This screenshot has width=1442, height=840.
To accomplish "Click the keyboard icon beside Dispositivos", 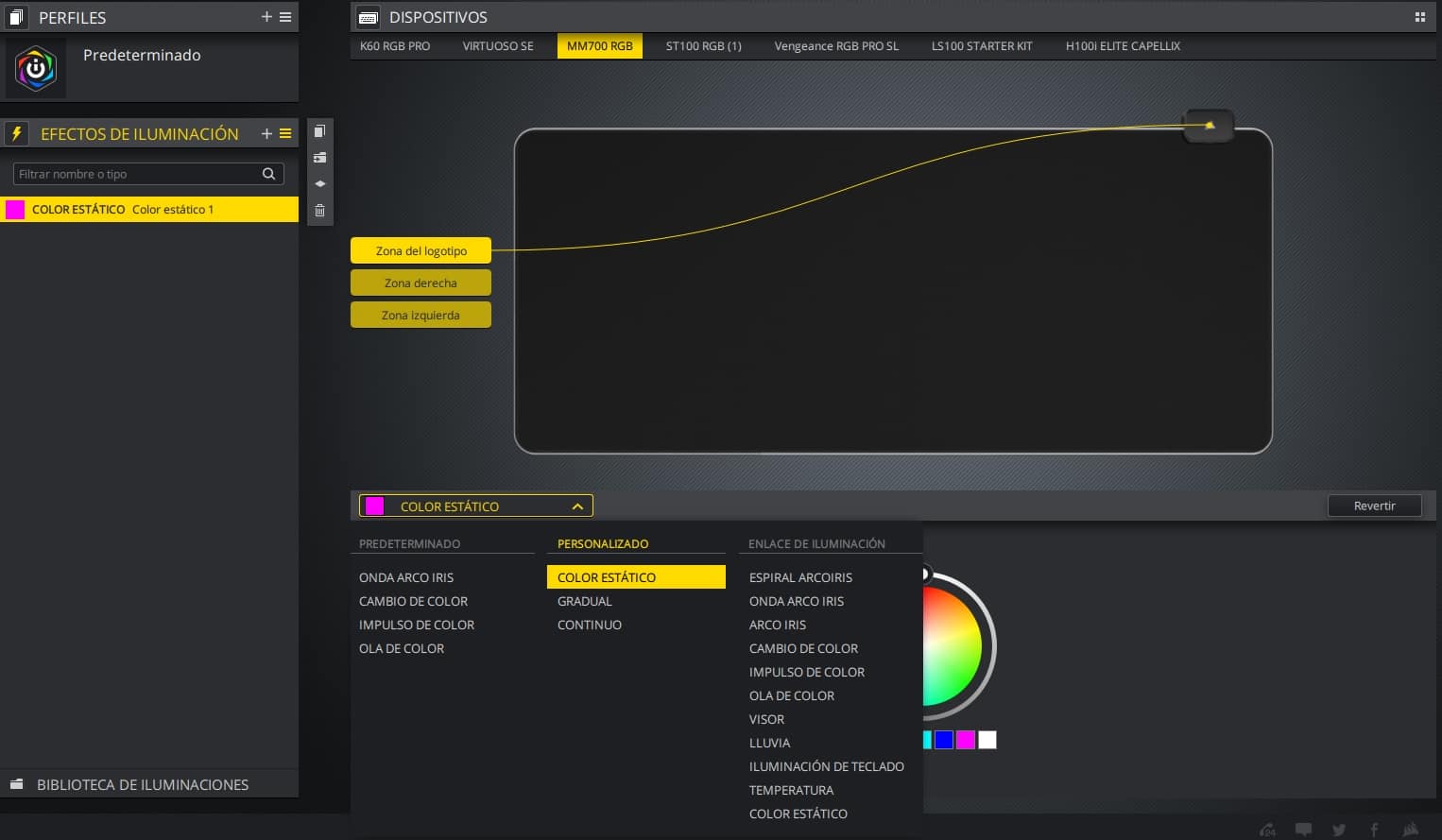I will click(x=369, y=17).
